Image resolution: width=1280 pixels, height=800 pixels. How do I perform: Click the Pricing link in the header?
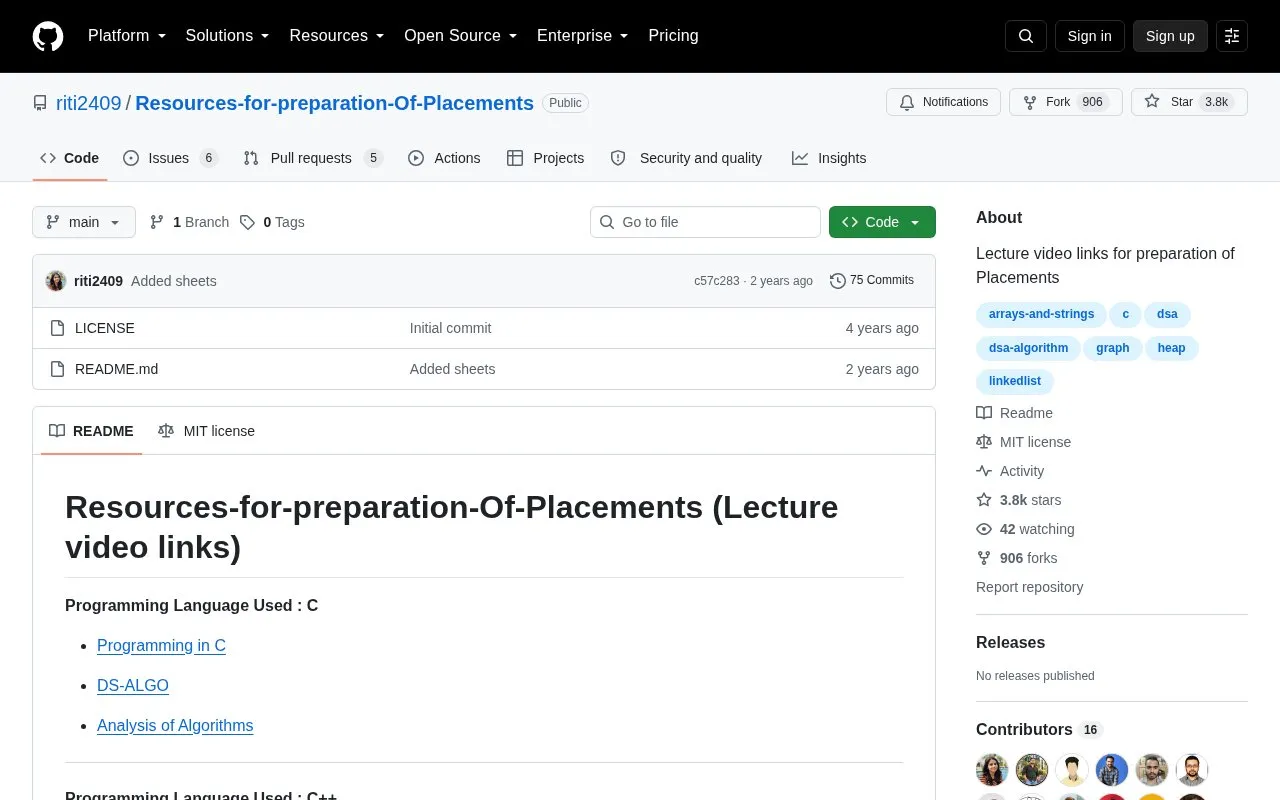(x=673, y=36)
